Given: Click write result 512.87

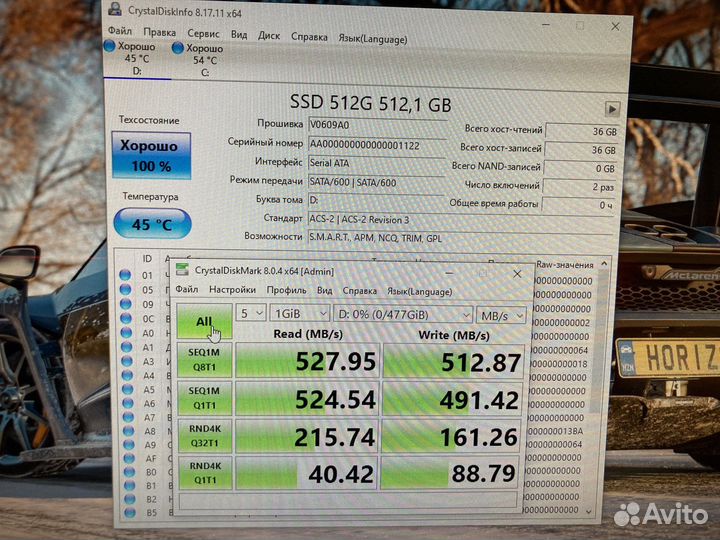Looking at the screenshot, I should tap(453, 362).
